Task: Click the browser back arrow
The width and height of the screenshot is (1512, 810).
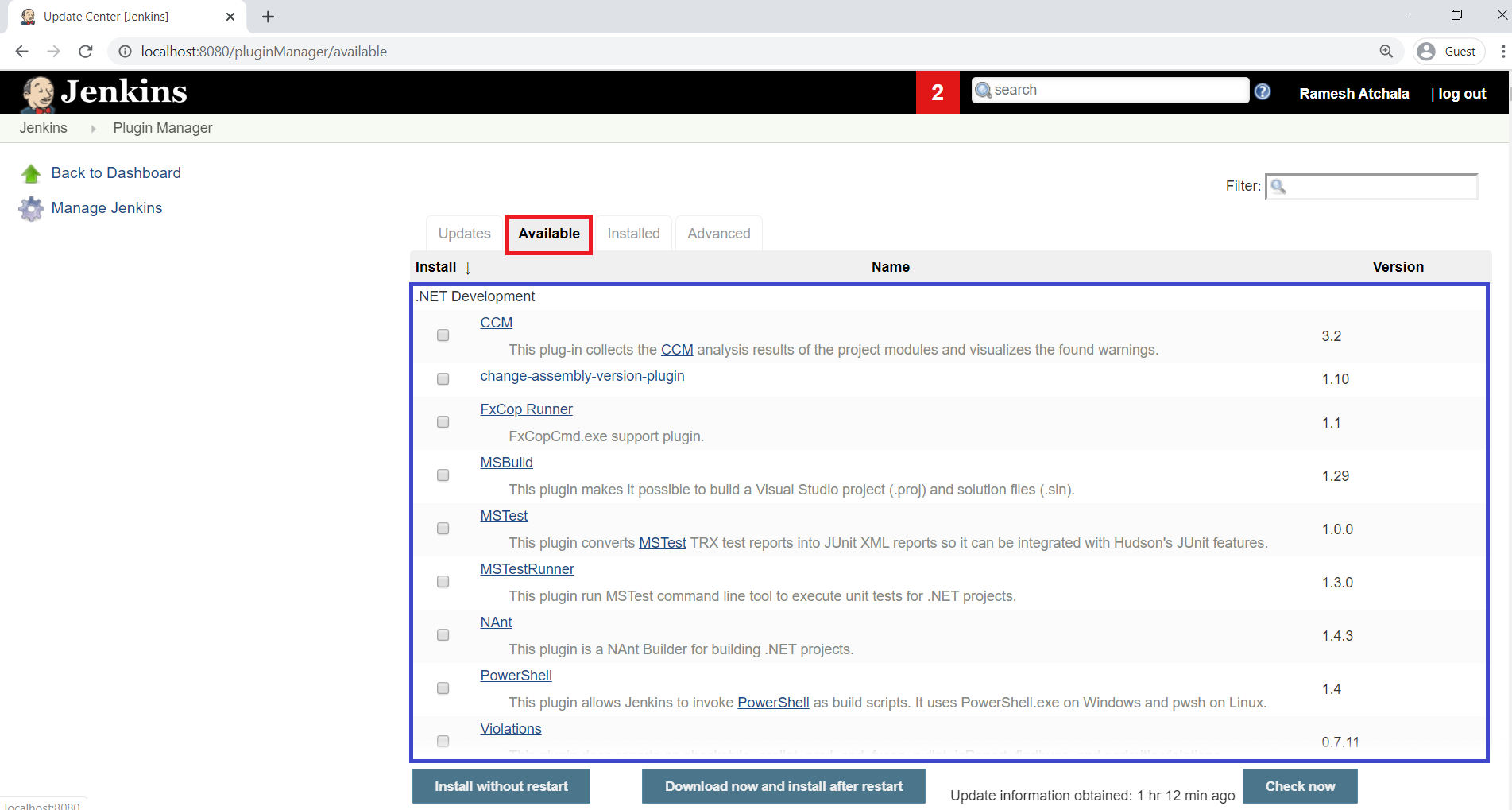Action: tap(22, 52)
